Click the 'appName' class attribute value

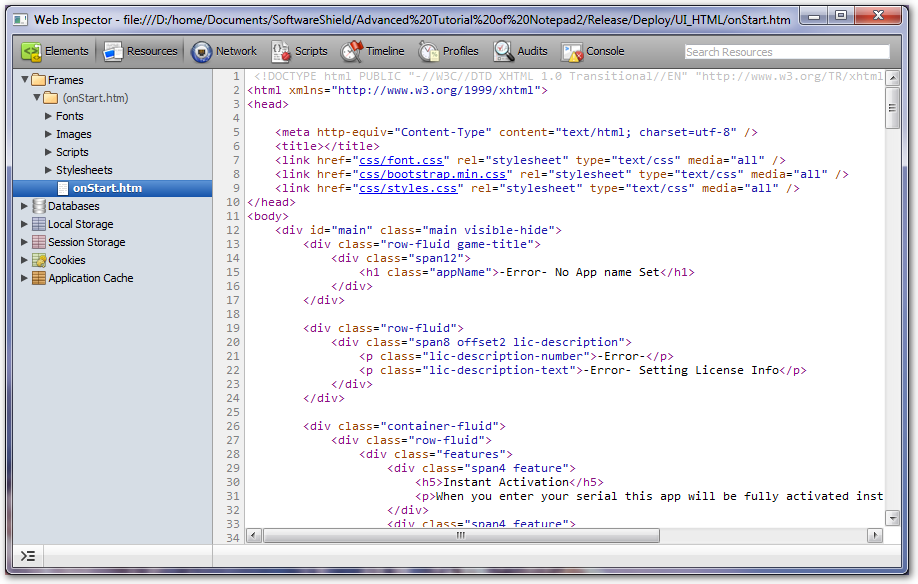461,272
